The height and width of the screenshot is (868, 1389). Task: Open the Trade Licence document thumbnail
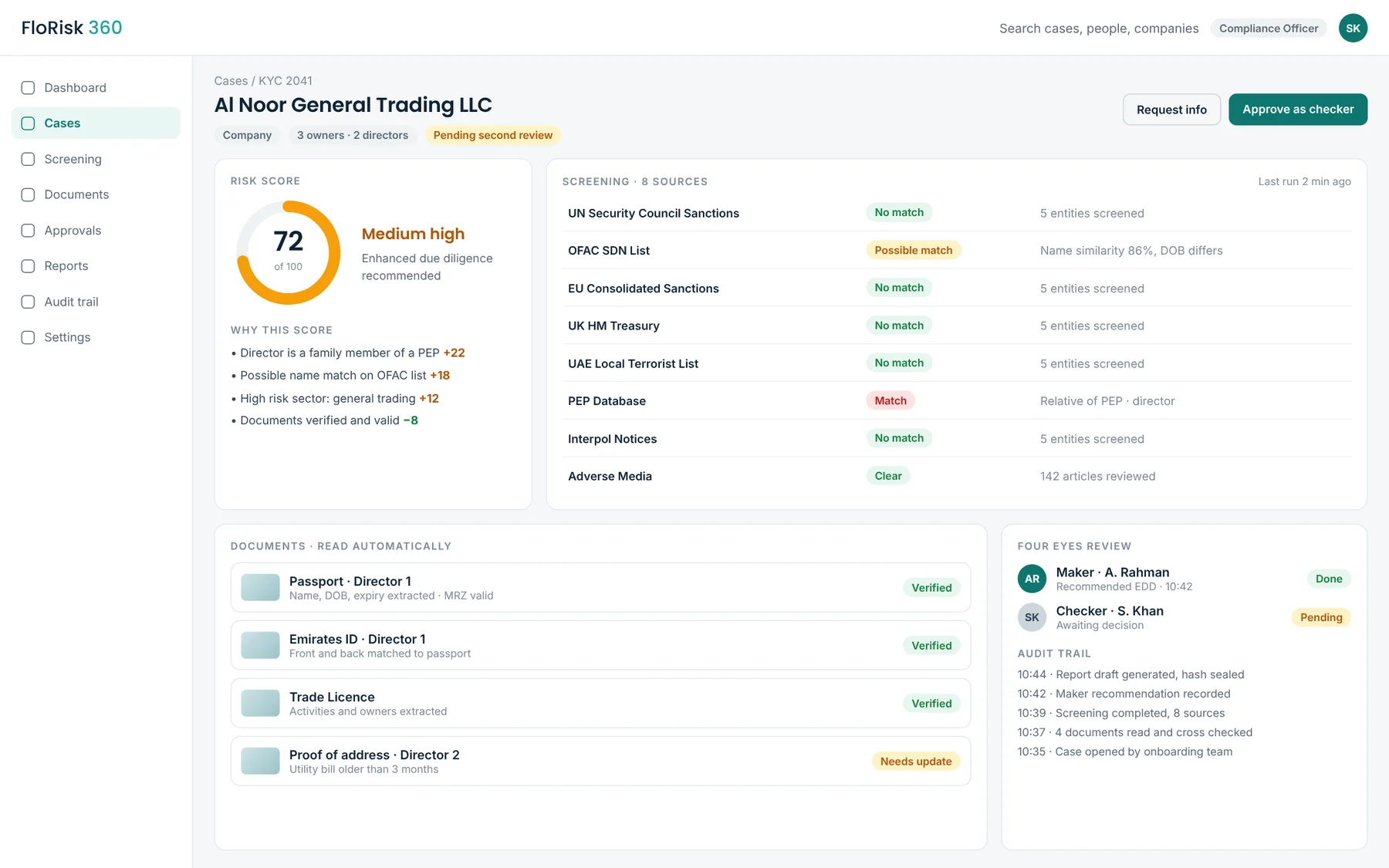click(260, 703)
